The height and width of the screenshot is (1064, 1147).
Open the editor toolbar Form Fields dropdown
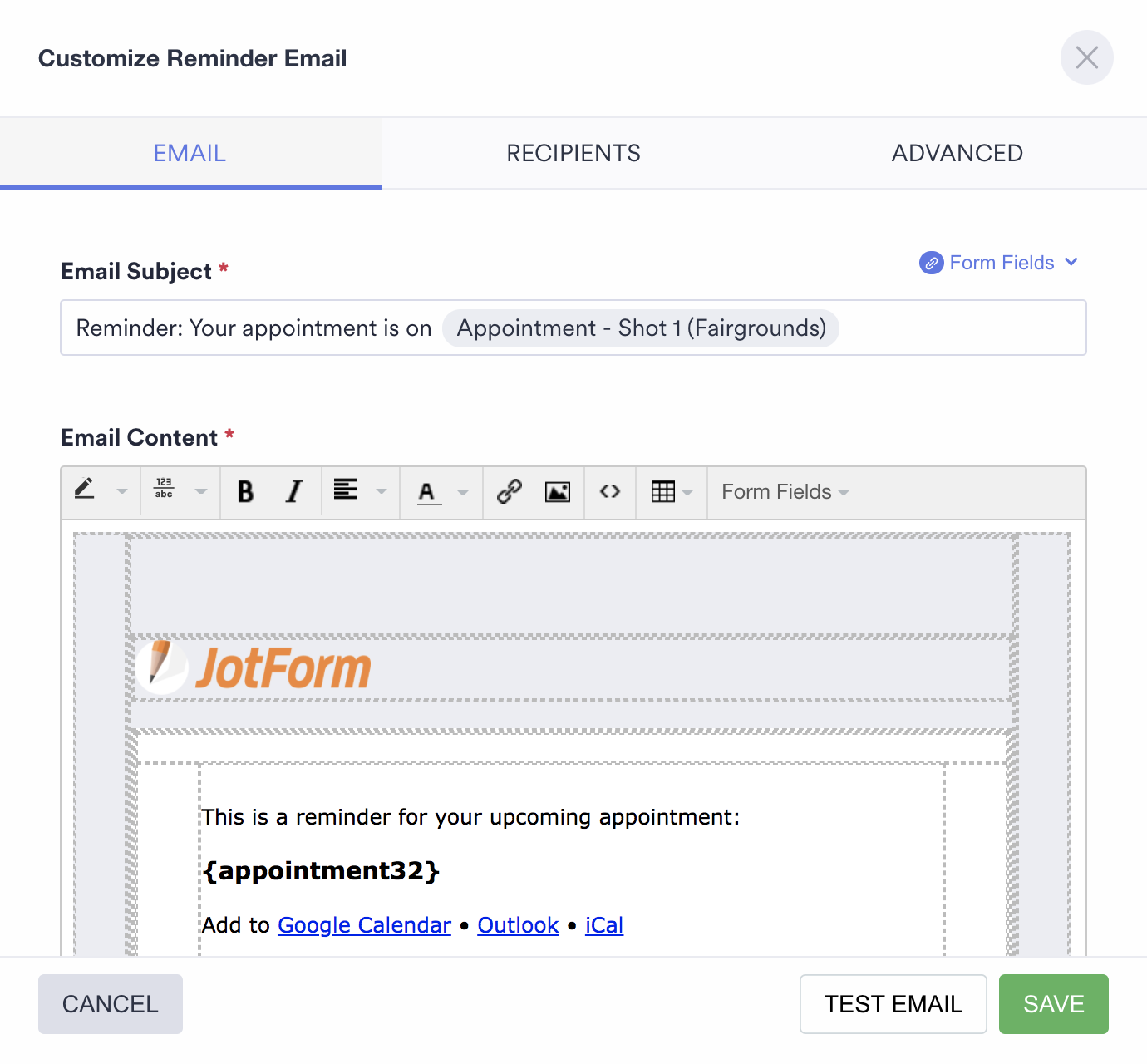(785, 492)
